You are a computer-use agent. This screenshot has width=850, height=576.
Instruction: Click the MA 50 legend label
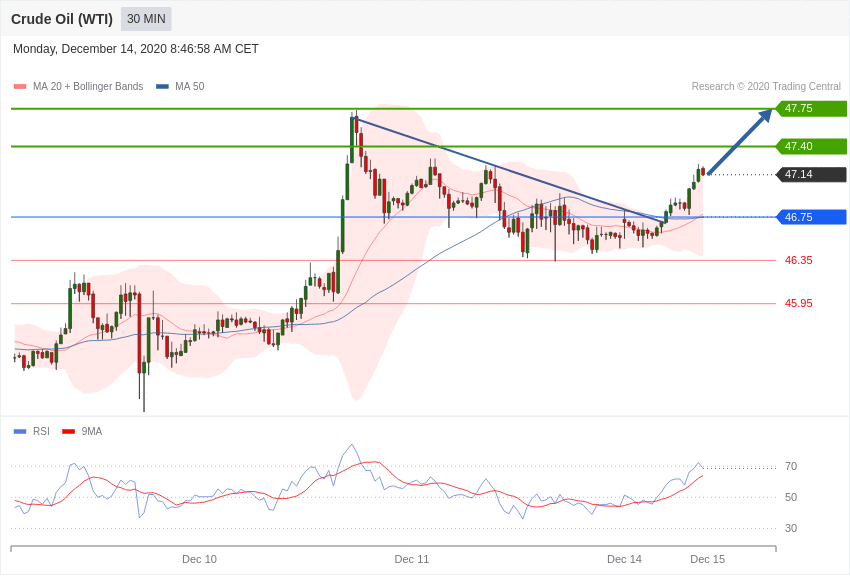click(x=190, y=87)
